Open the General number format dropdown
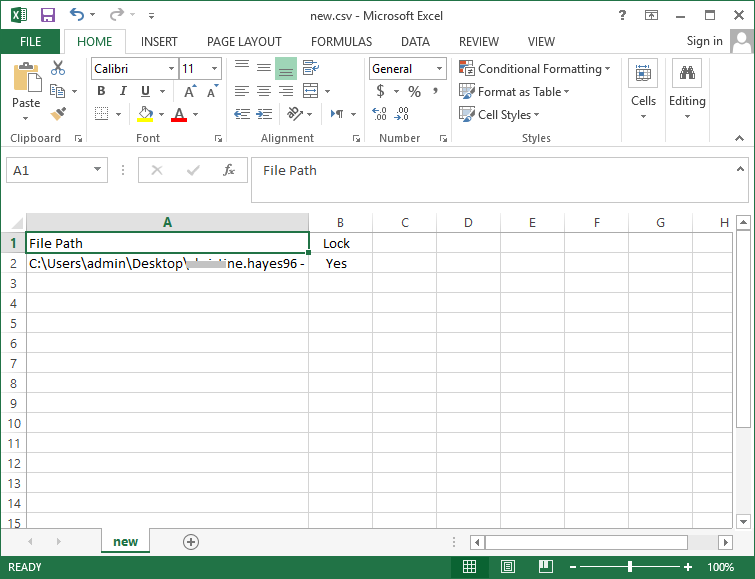The image size is (755, 579). pos(439,69)
